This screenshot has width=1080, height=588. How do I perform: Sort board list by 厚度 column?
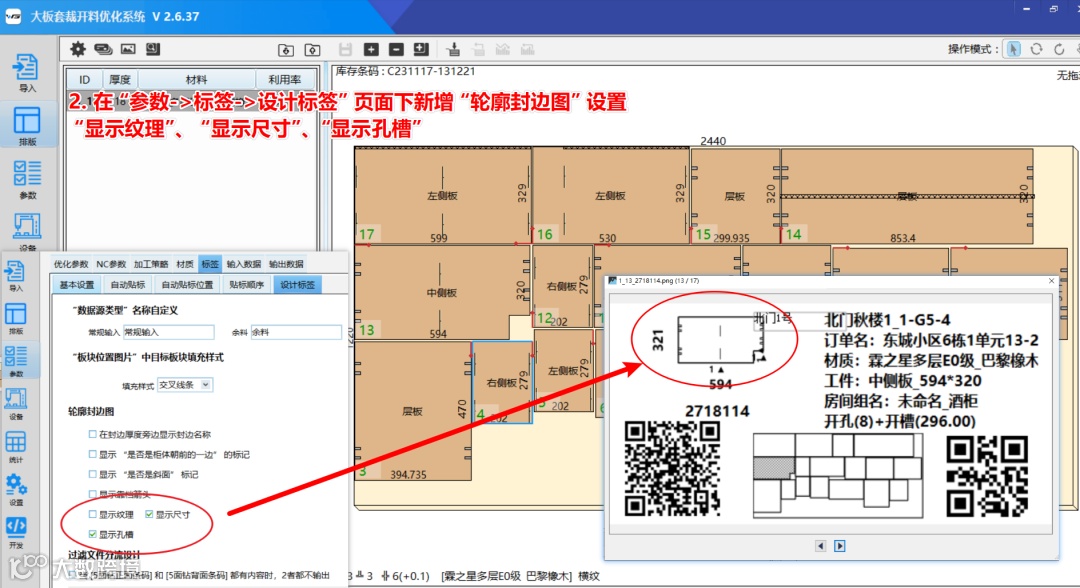tap(121, 80)
